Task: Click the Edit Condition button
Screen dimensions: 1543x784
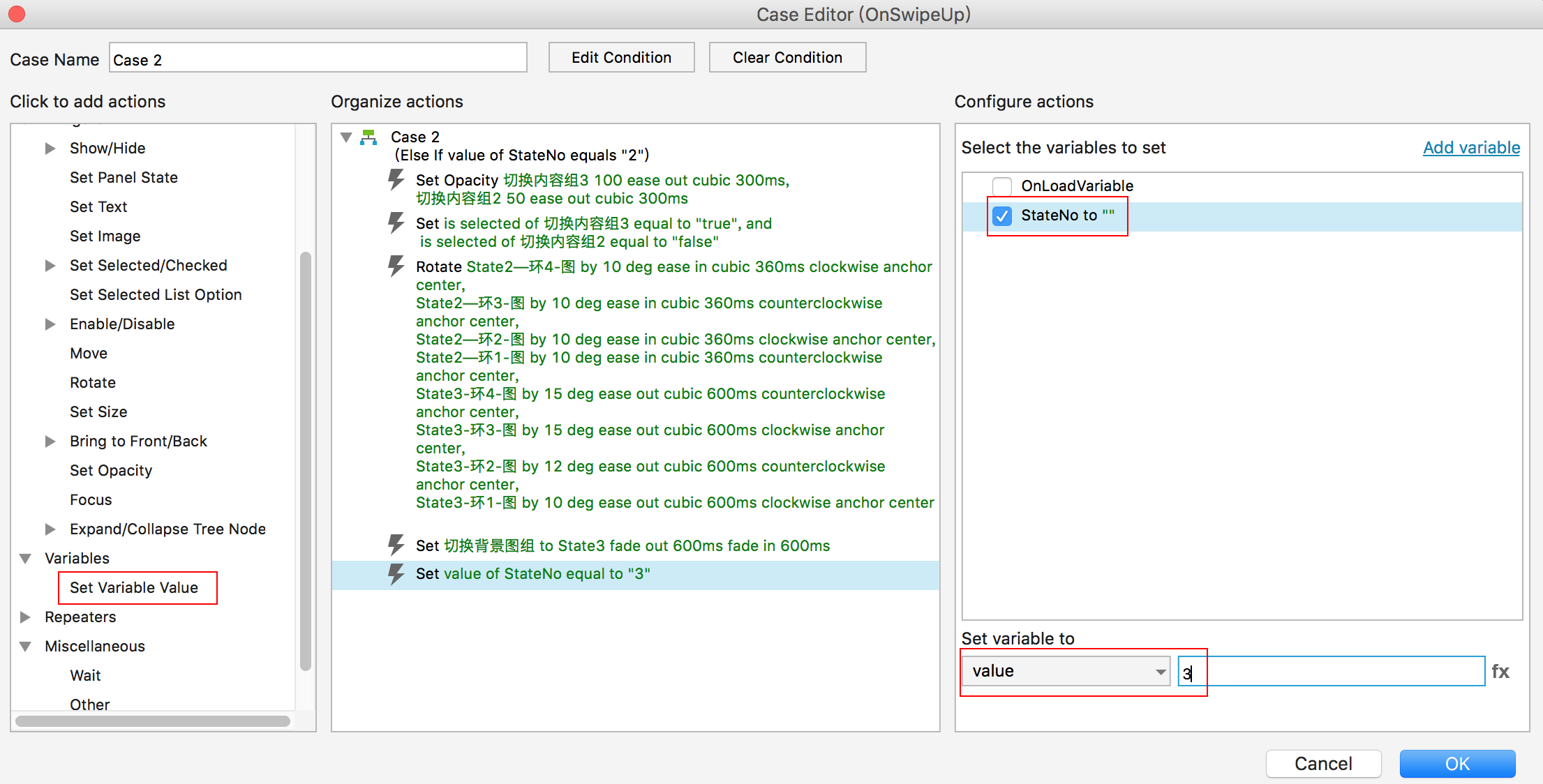Action: tap(621, 57)
